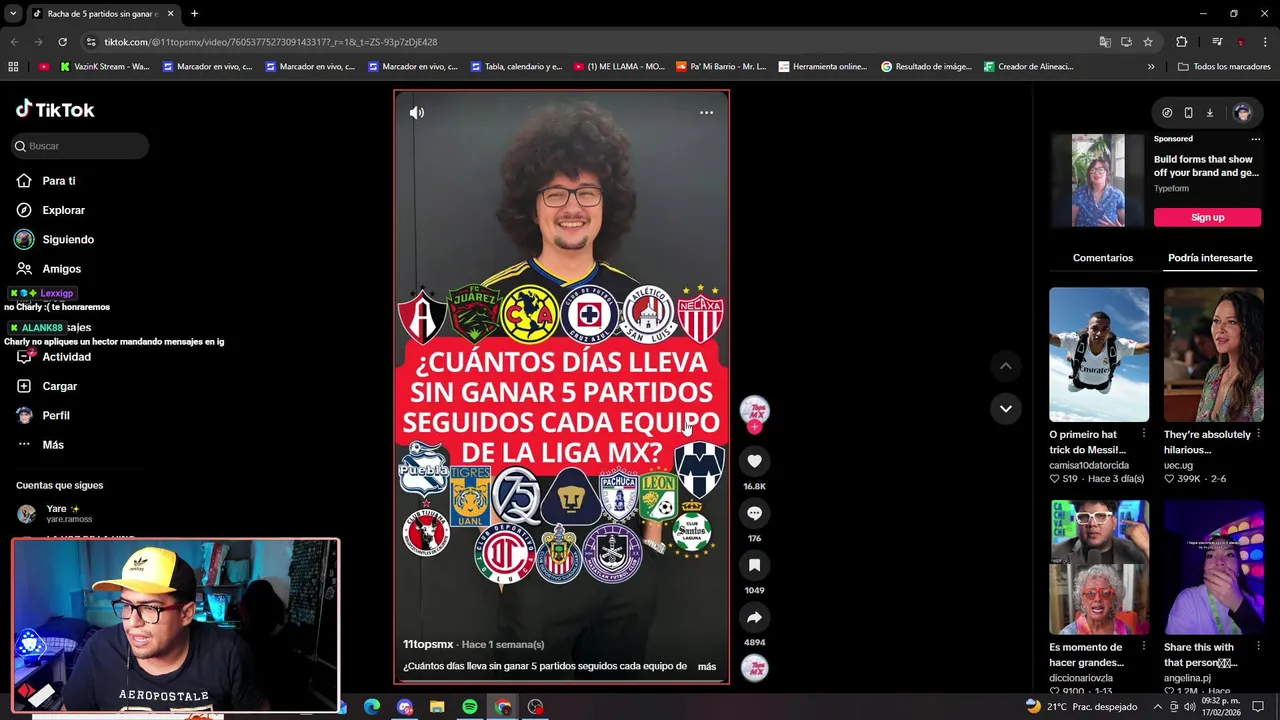Open They're absolutely hilarious video thumbnail
The width and height of the screenshot is (1280, 720).
1213,354
